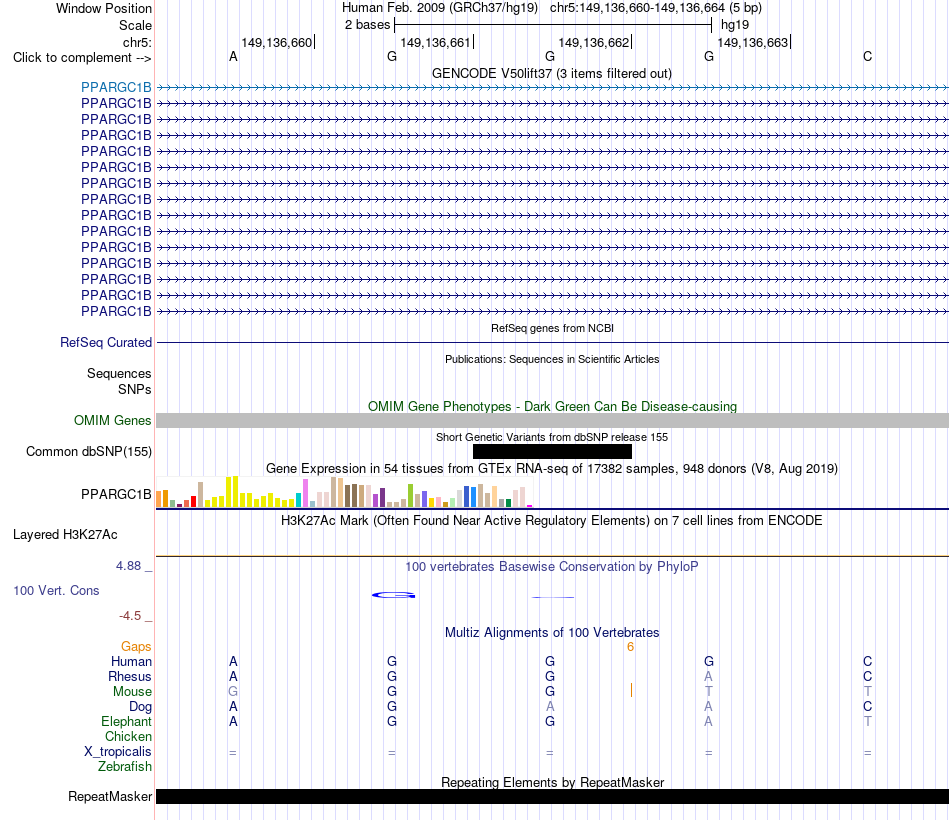
Task: Click the blue G conservation logo in PhyloP
Action: tap(393, 595)
